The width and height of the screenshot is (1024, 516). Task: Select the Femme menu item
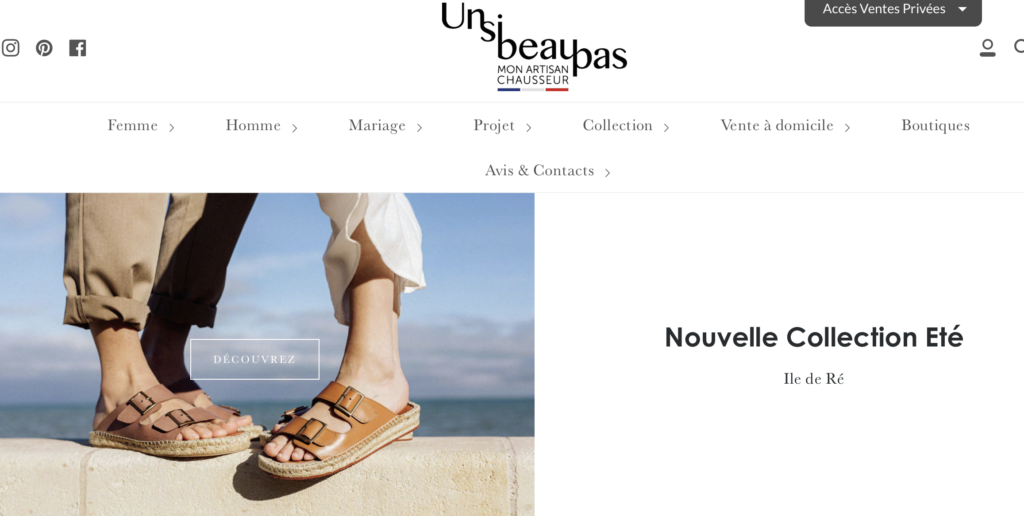133,125
